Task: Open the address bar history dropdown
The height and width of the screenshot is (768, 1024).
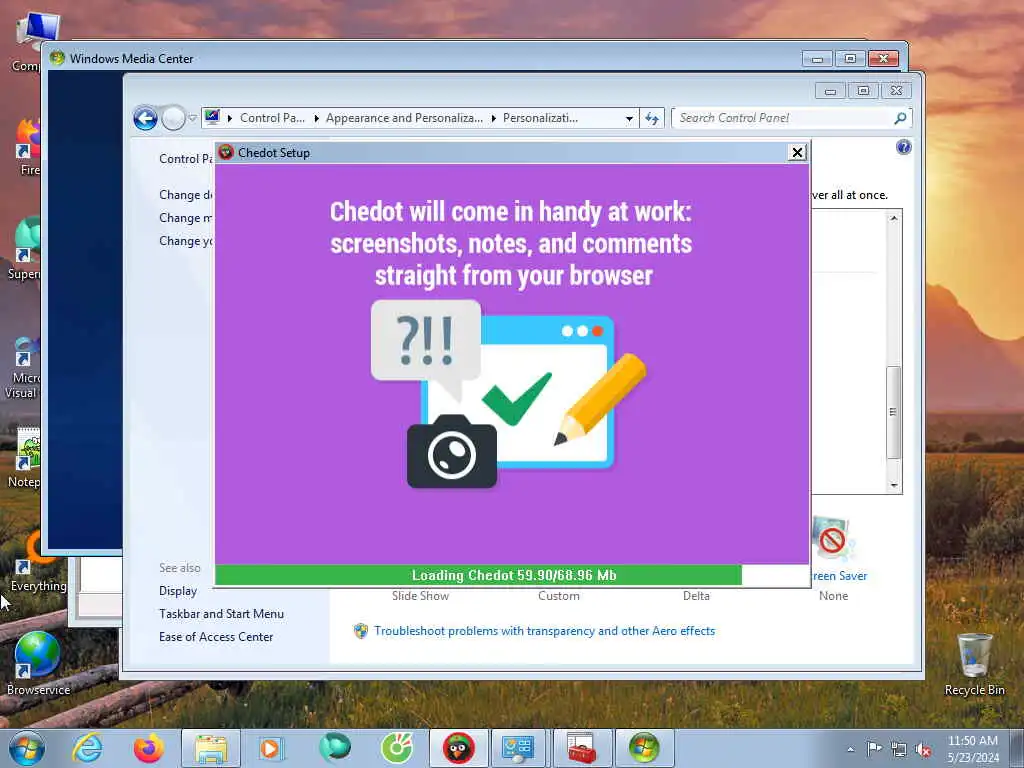Action: coord(629,118)
